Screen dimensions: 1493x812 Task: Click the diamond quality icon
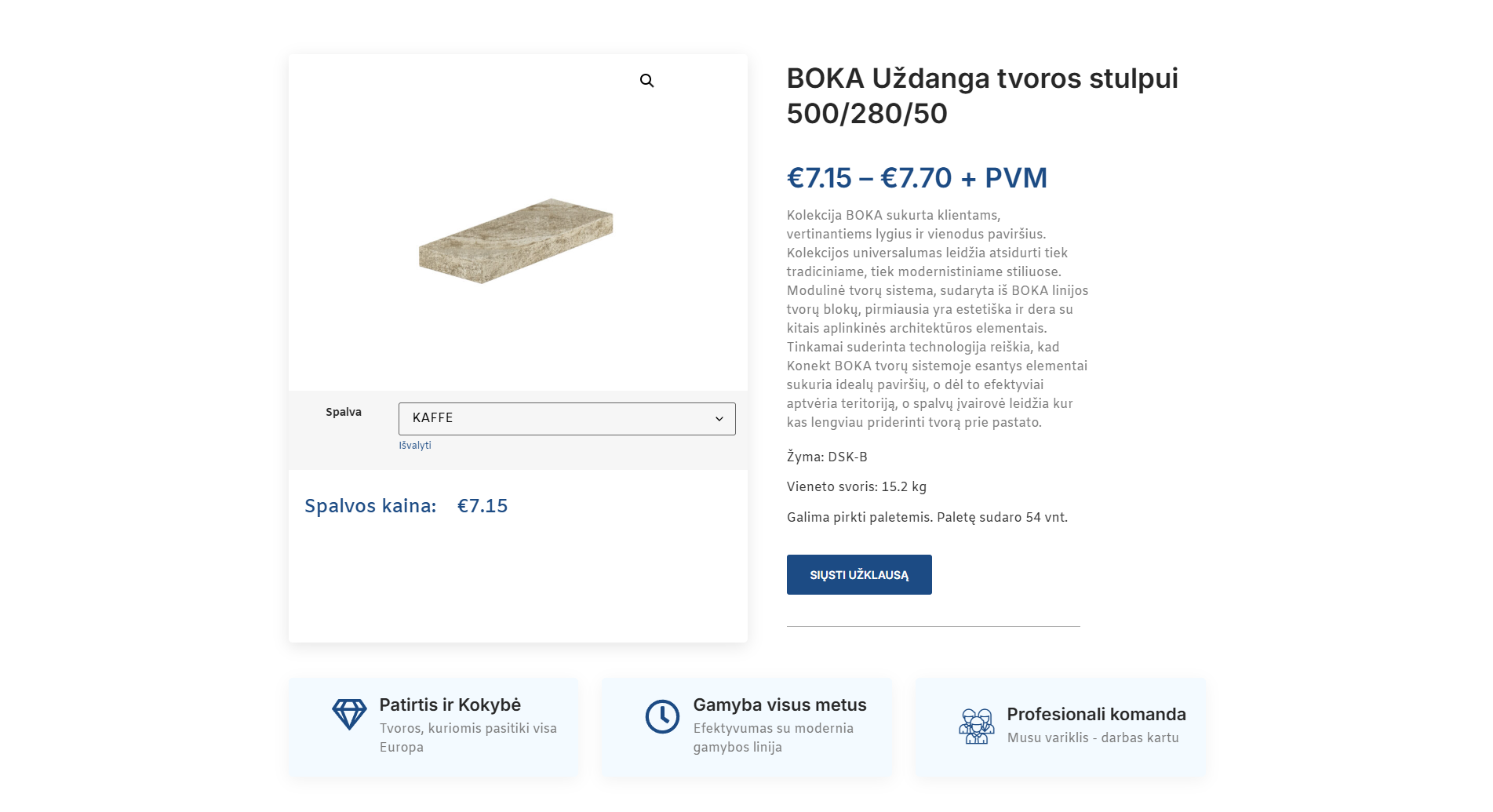[x=349, y=715]
